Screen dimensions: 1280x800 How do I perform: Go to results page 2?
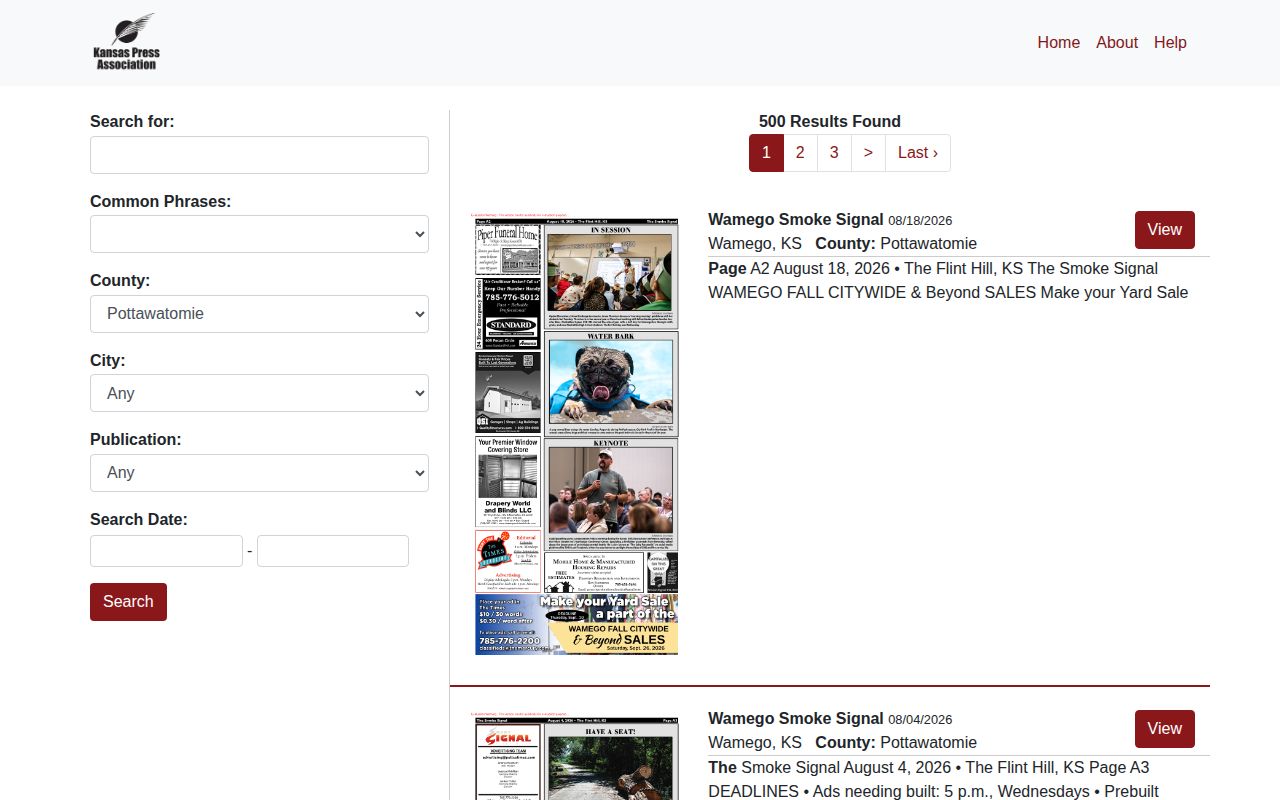point(800,153)
